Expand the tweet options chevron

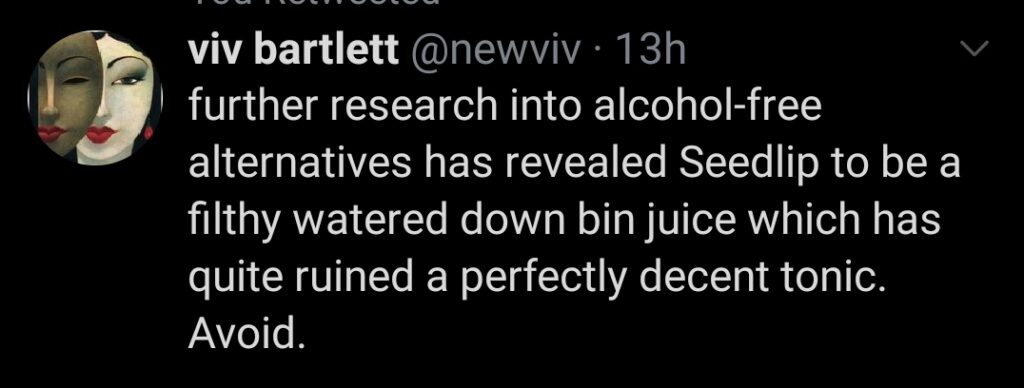(977, 48)
